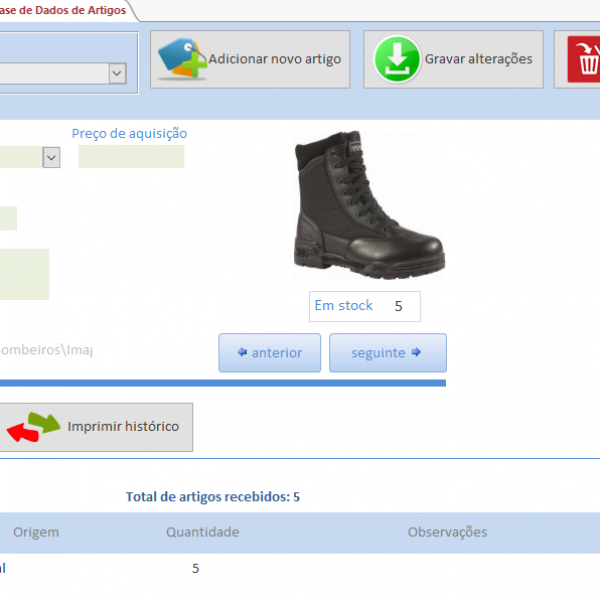Expand the dropdown left of the price field

click(x=51, y=157)
